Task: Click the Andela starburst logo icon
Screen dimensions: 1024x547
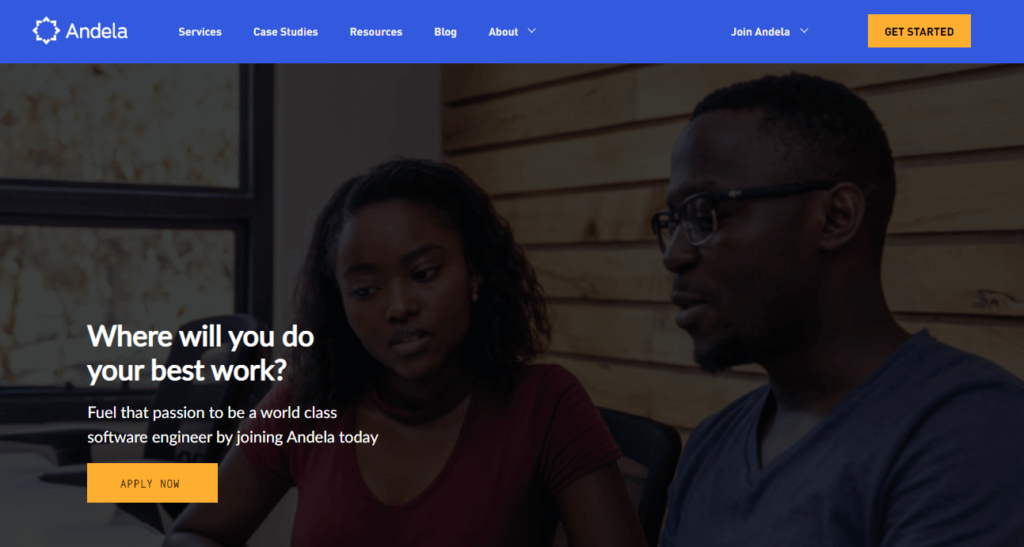Action: click(46, 31)
